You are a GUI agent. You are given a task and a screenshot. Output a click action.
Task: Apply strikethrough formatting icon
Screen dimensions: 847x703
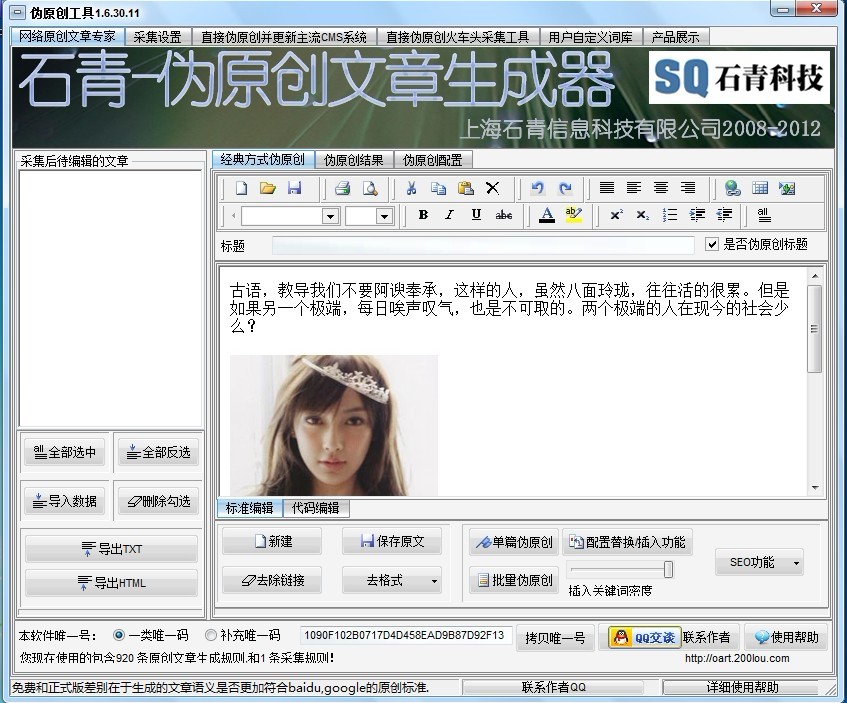[504, 215]
